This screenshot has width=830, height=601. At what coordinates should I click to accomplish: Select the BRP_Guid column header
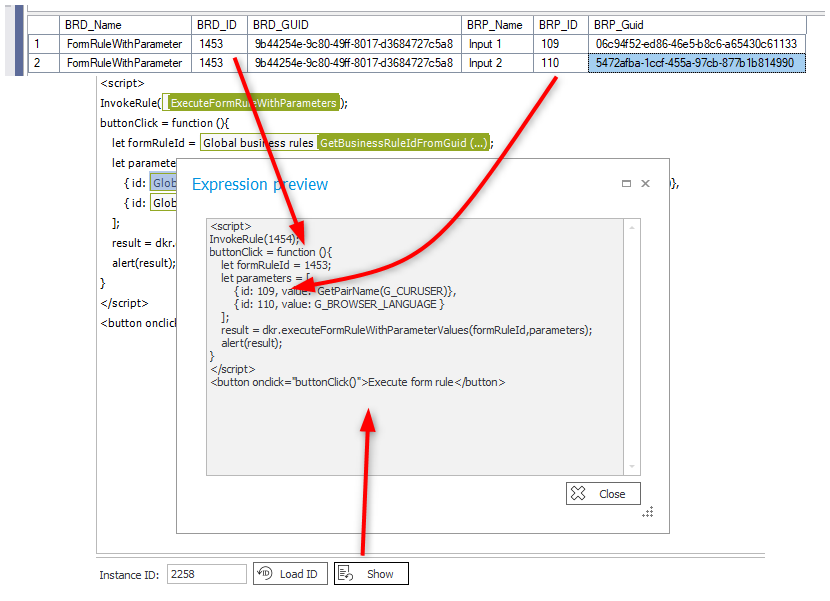coord(697,25)
